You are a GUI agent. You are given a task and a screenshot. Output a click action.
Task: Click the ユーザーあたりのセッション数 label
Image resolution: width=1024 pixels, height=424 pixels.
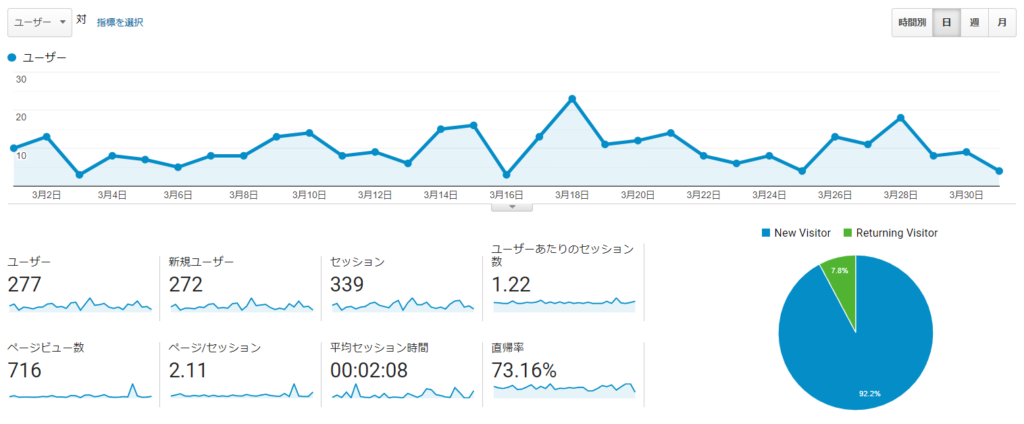(563, 255)
